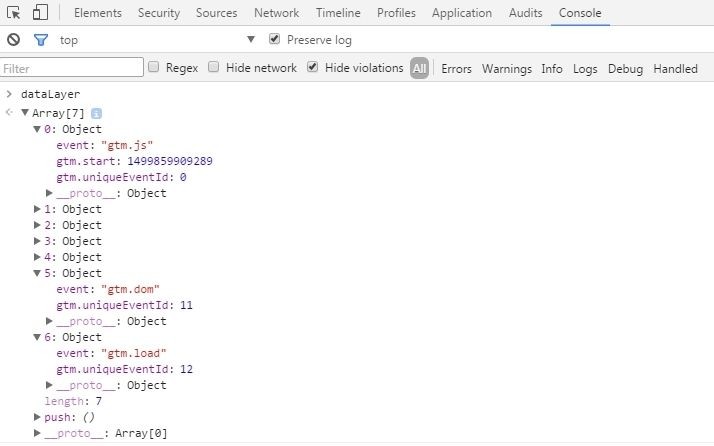Toggle the blue funnel filter icon

41,40
